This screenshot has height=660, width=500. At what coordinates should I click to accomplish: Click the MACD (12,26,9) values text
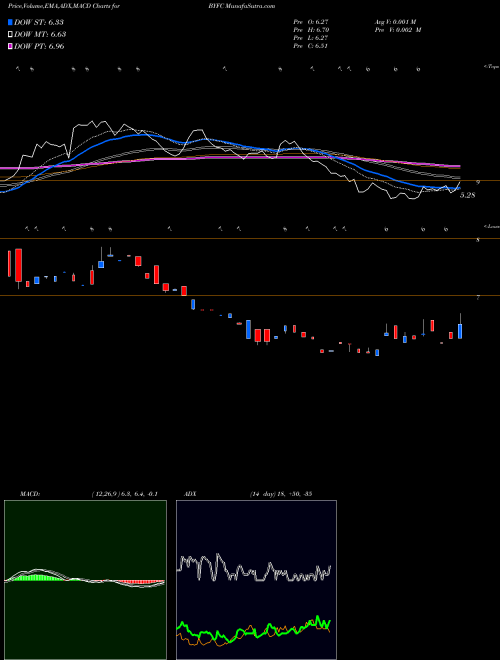pyautogui.click(x=124, y=494)
